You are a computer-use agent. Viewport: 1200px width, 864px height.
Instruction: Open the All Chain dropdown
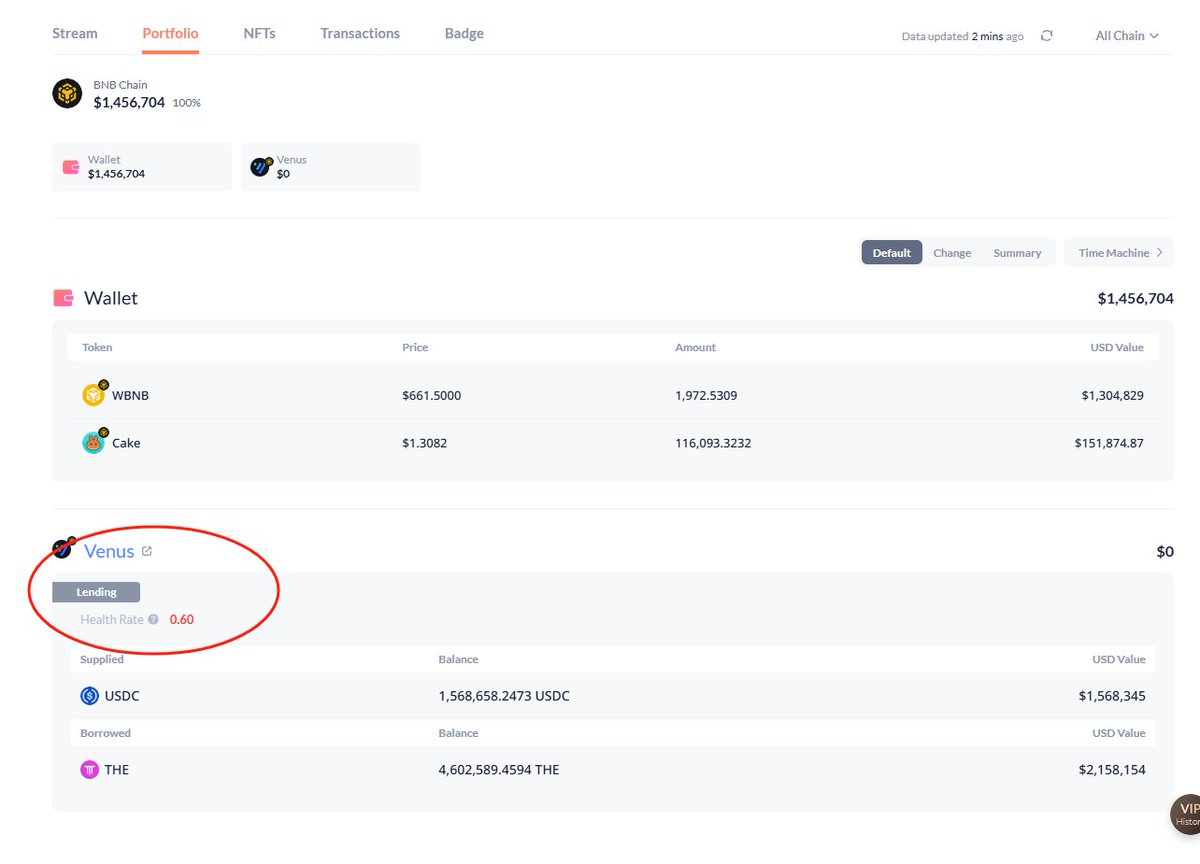(1127, 35)
